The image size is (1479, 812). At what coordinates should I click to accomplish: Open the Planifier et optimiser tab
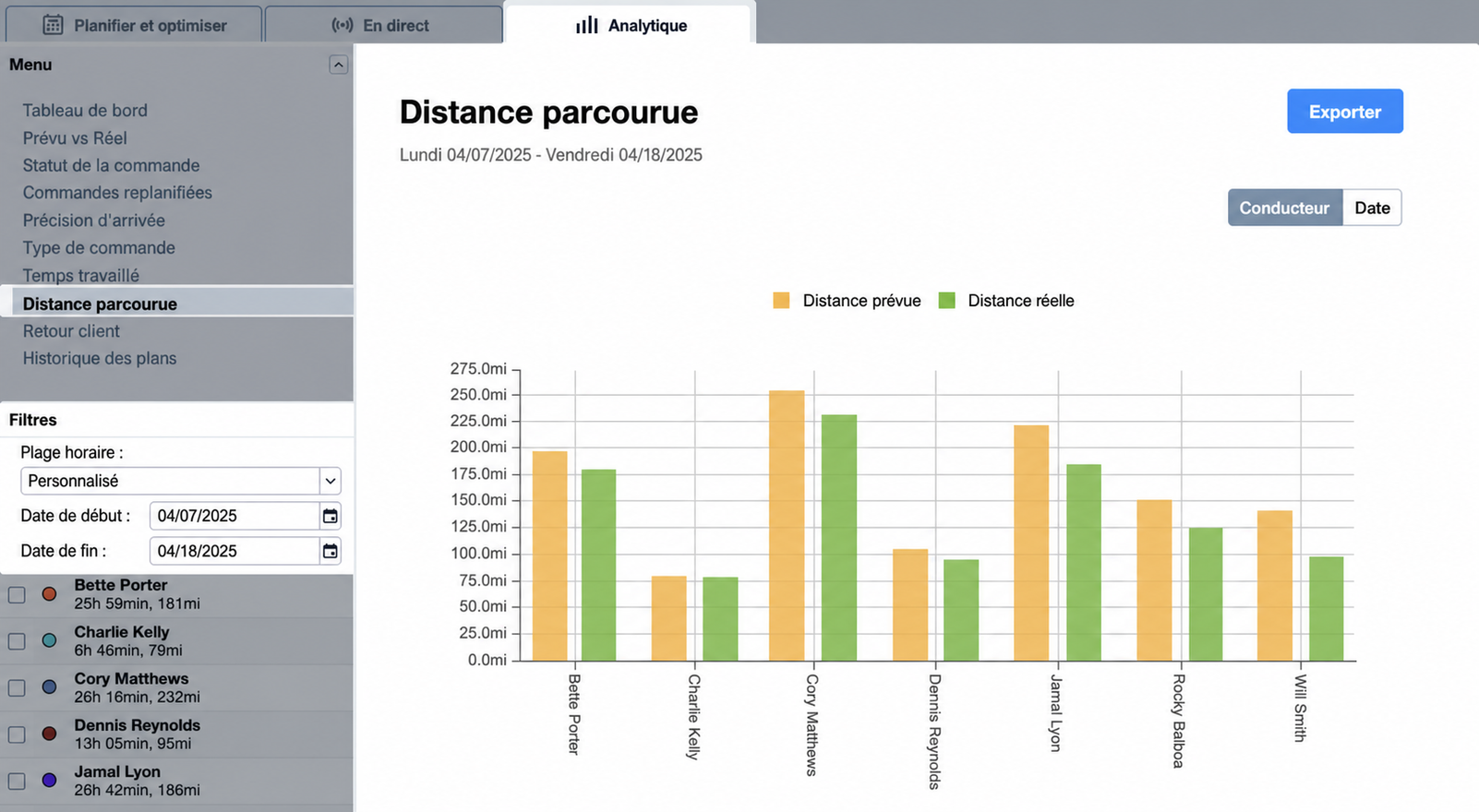coord(134,25)
